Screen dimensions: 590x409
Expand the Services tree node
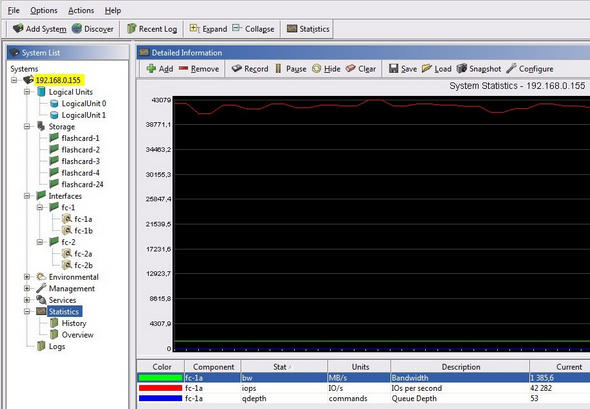click(27, 300)
